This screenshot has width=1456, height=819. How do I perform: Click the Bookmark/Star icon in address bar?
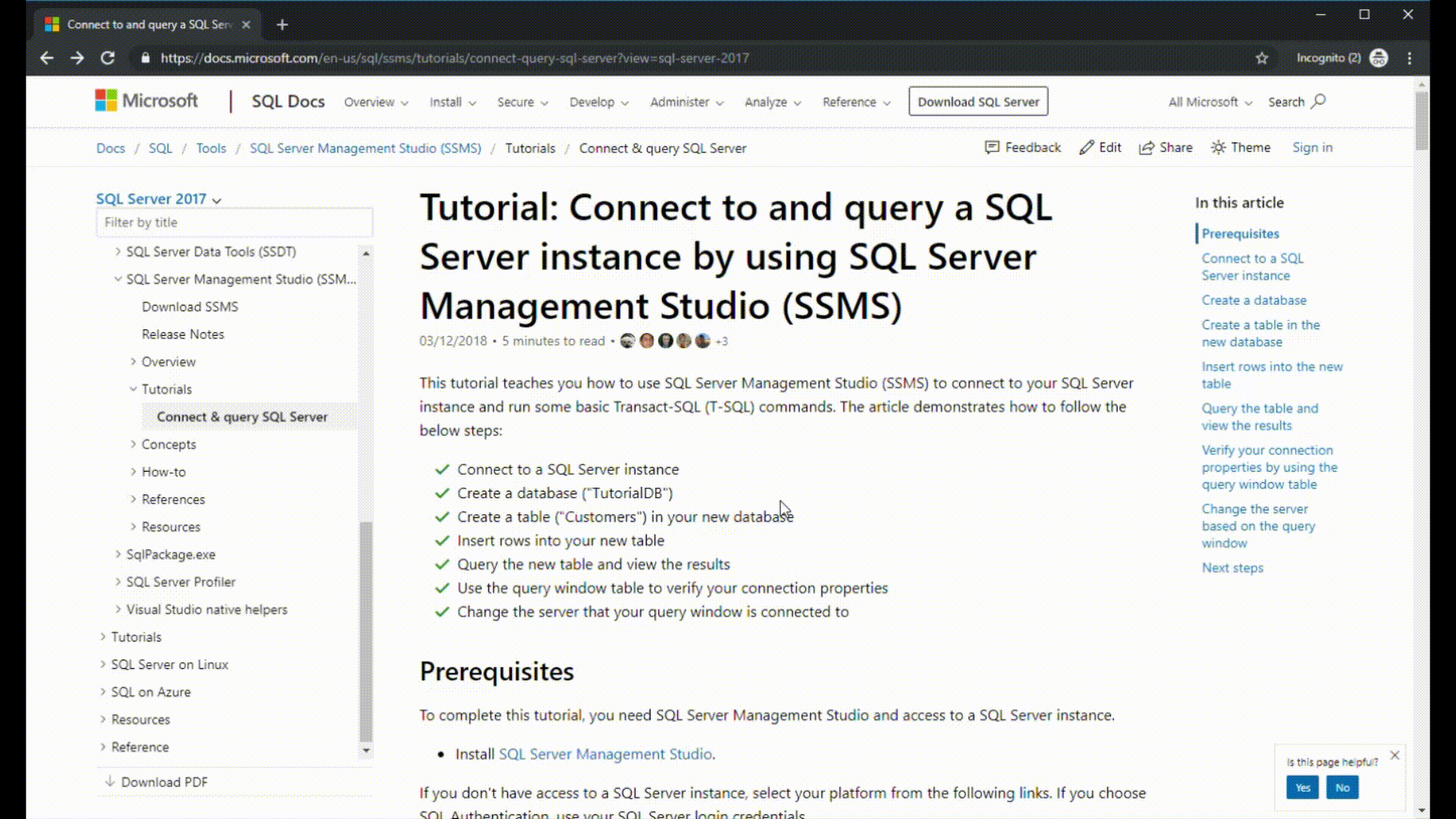[x=1262, y=58]
